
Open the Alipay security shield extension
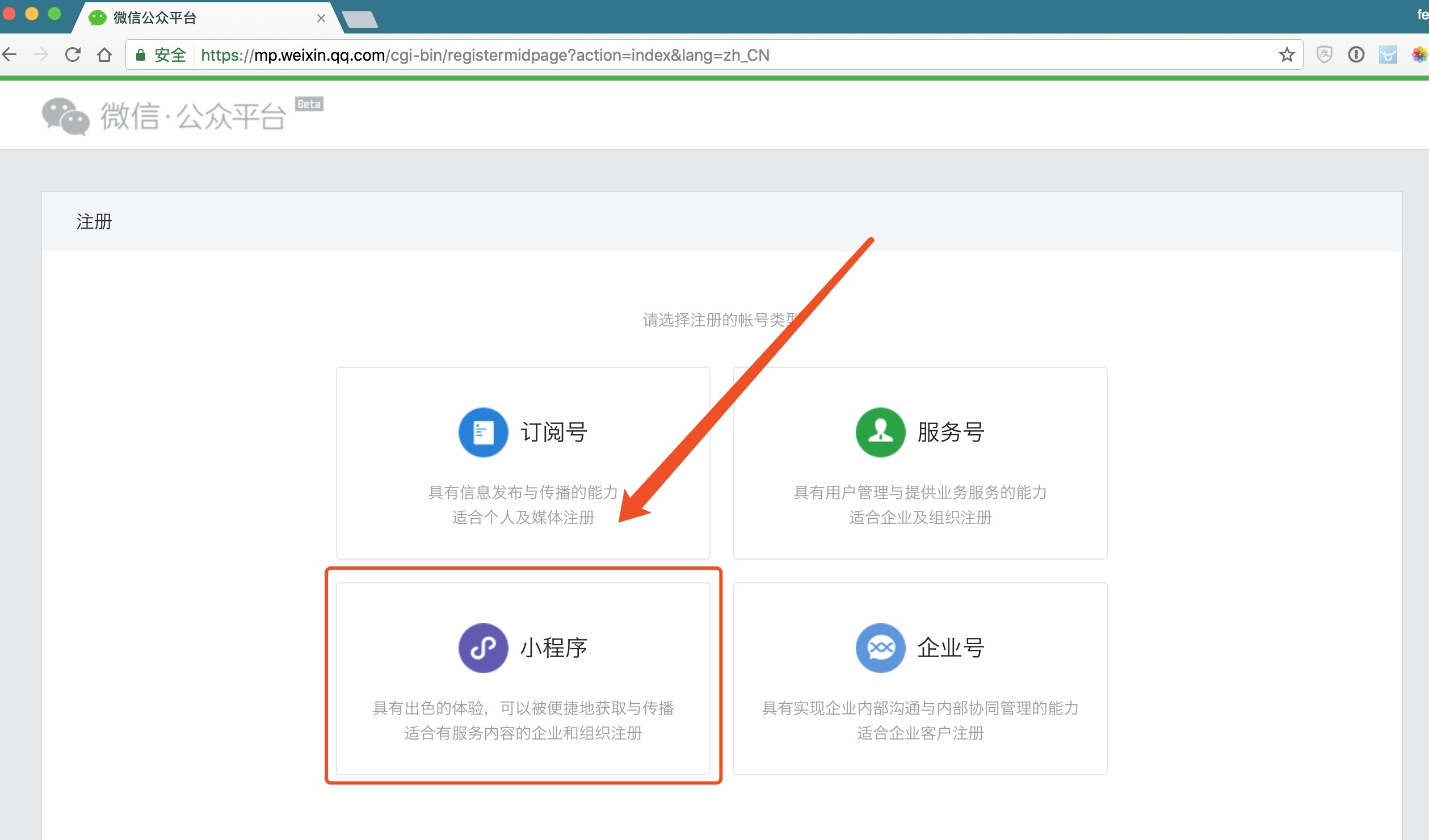(1325, 54)
